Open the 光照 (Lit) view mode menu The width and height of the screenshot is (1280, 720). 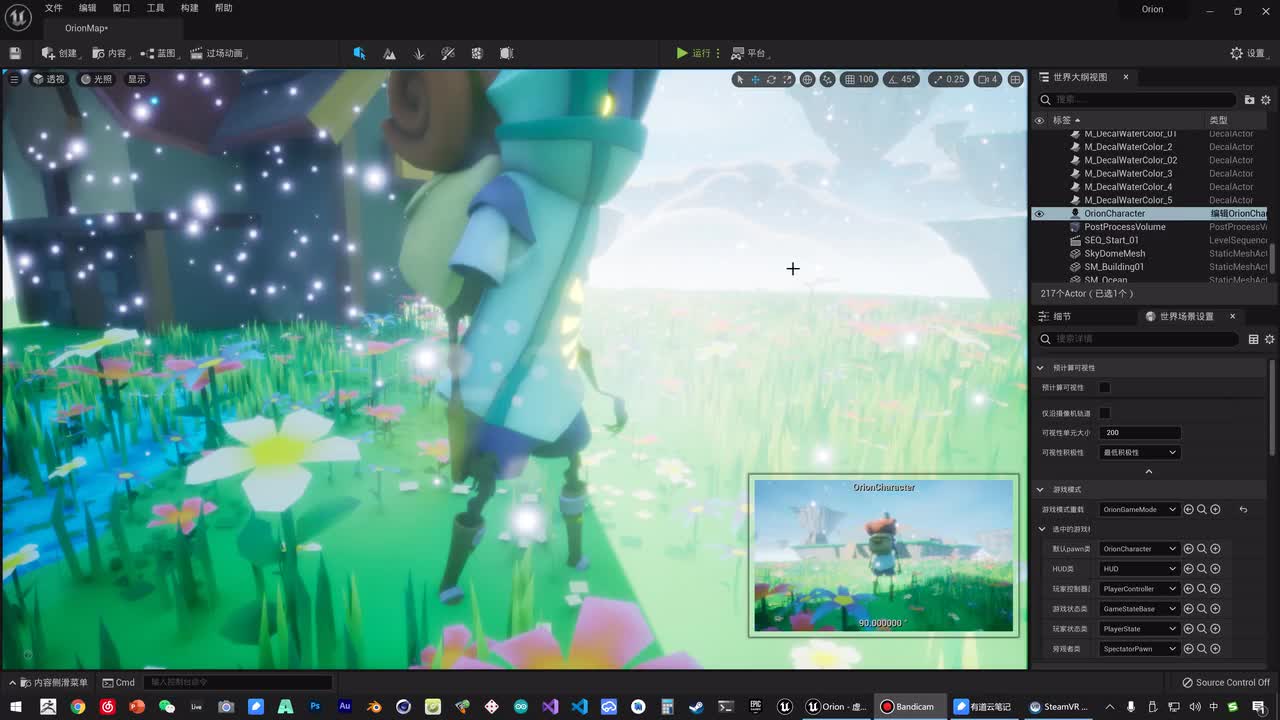(97, 79)
